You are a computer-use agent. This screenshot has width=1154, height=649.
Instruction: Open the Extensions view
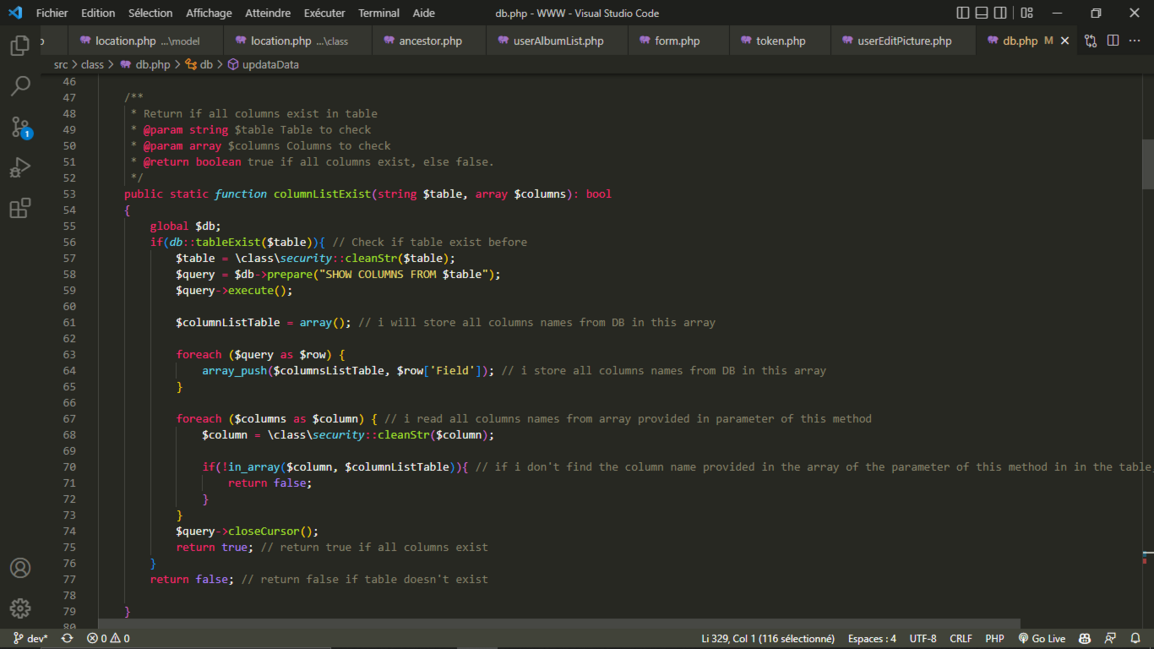[x=20, y=208]
